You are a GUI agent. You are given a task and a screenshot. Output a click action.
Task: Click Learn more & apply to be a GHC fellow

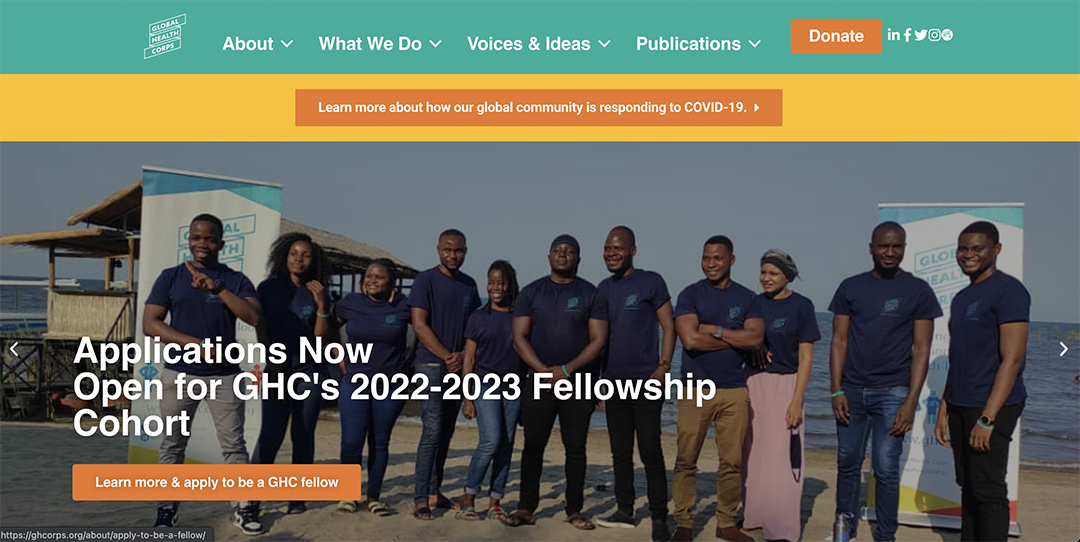coord(217,482)
